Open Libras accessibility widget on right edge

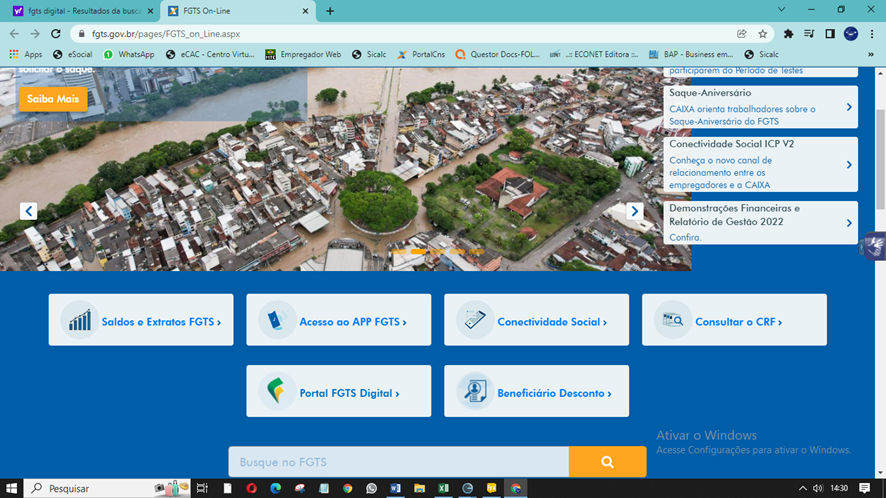(872, 246)
